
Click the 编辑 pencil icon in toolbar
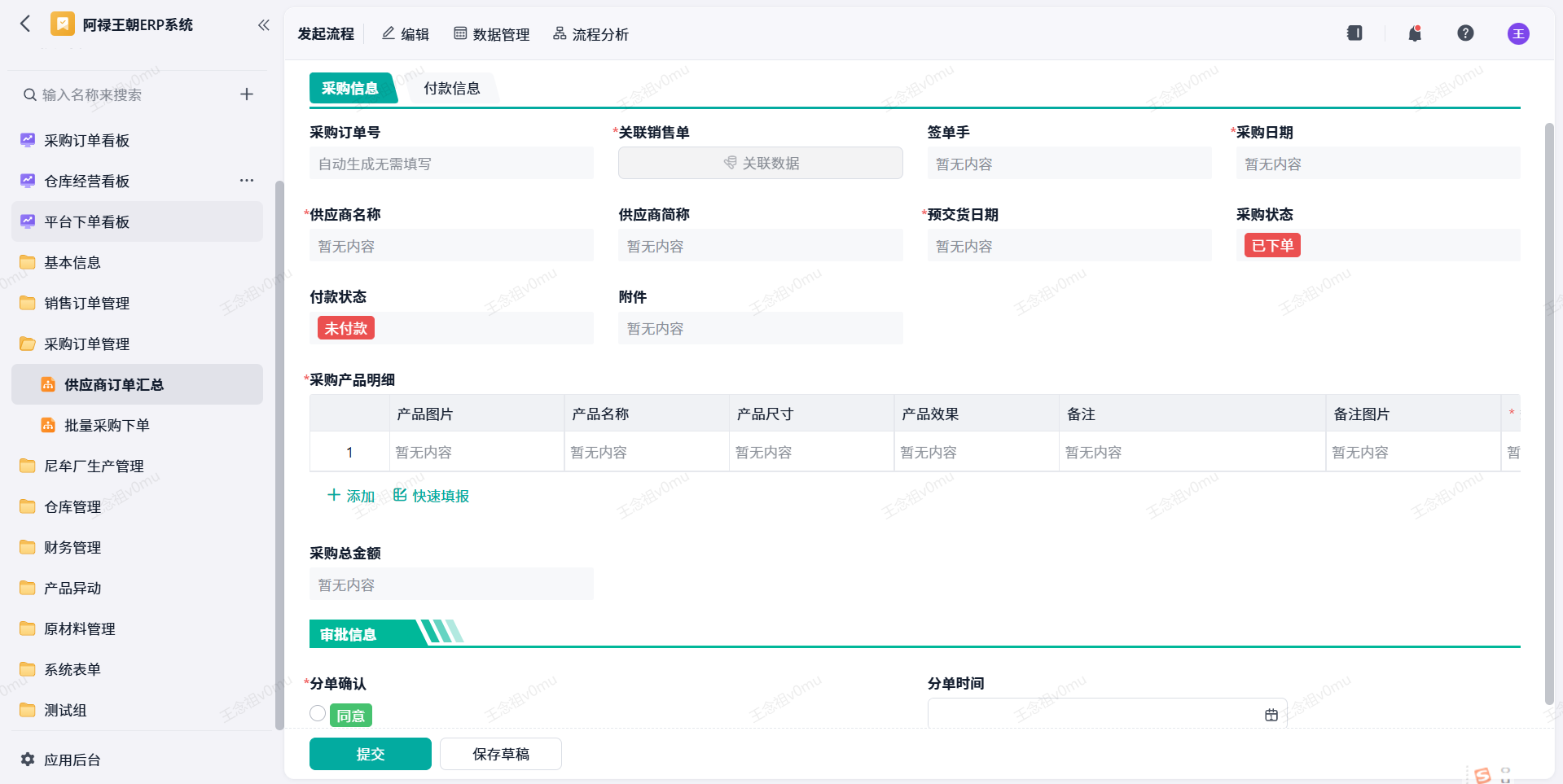389,33
